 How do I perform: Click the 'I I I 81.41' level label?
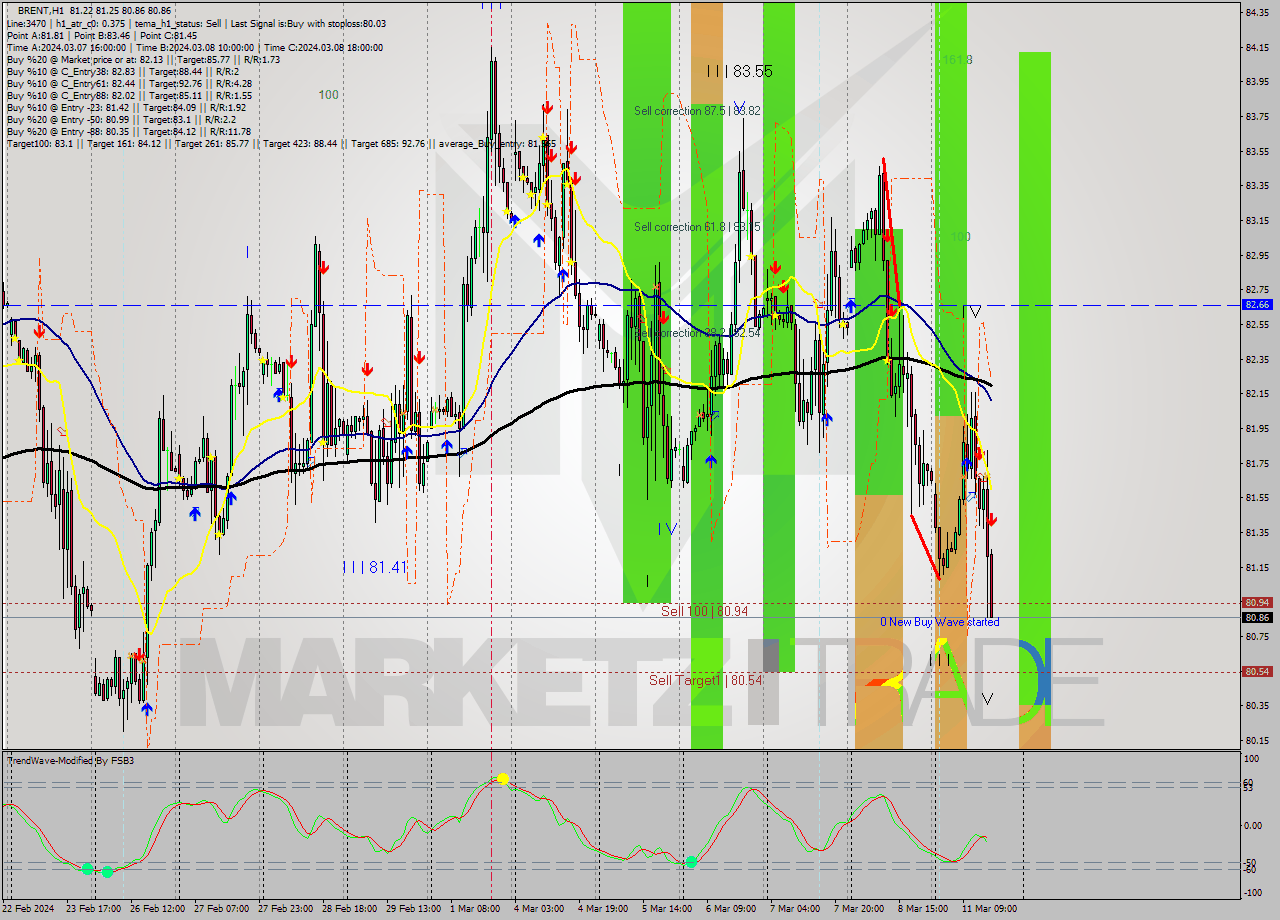(374, 567)
